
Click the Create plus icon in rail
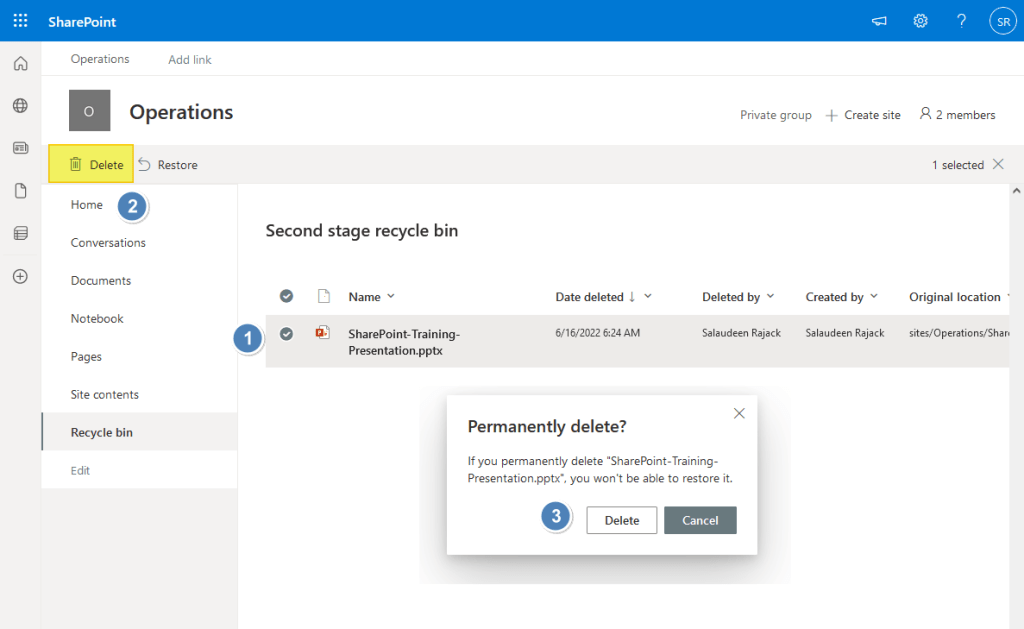[20, 276]
